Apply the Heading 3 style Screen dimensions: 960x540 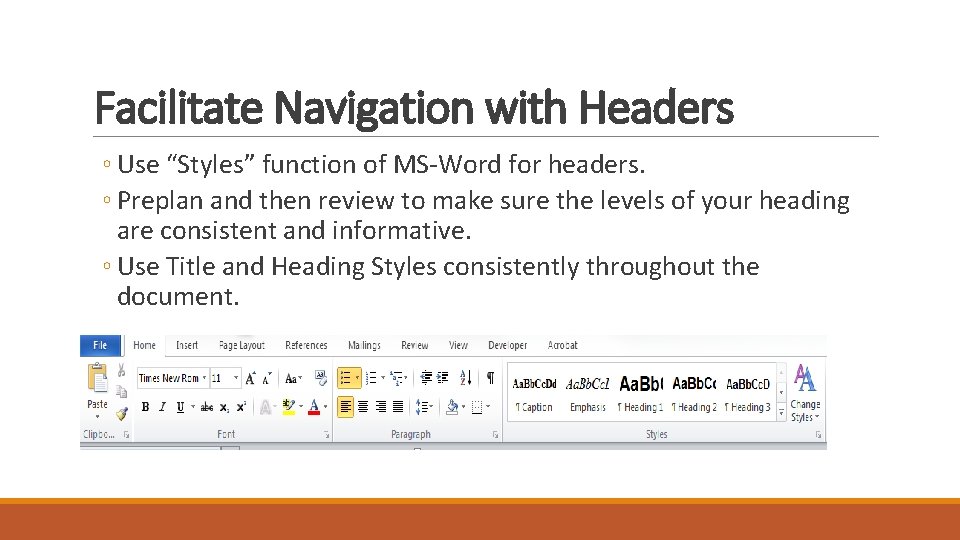pyautogui.click(x=747, y=394)
